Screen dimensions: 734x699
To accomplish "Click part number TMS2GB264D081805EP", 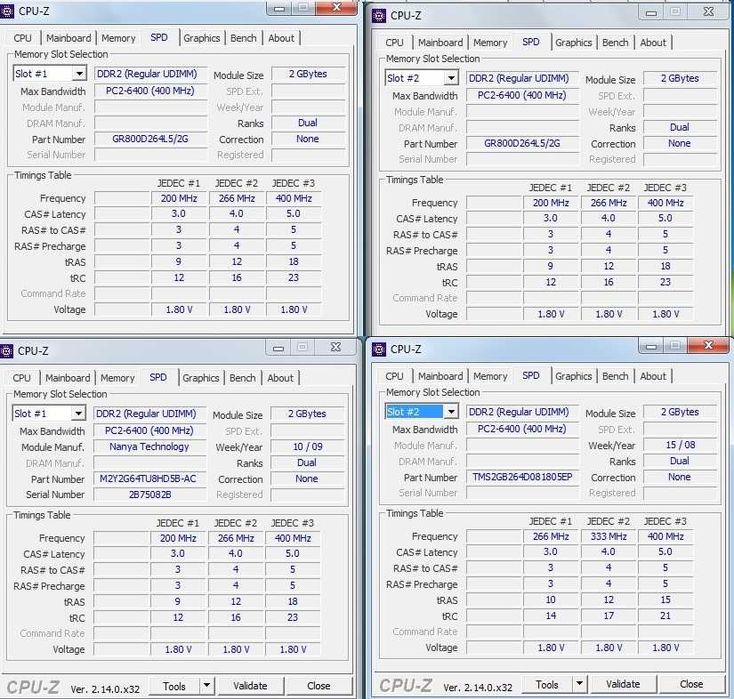I will coord(522,477).
